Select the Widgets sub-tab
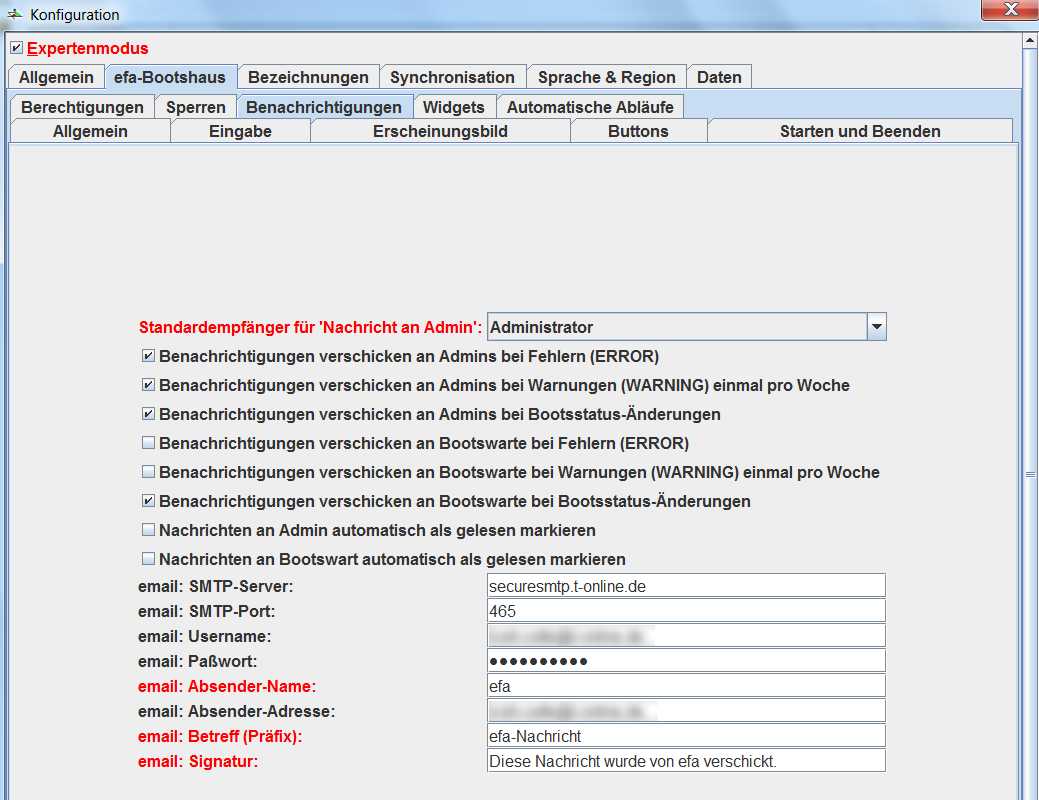This screenshot has width=1039, height=800. pyautogui.click(x=453, y=107)
